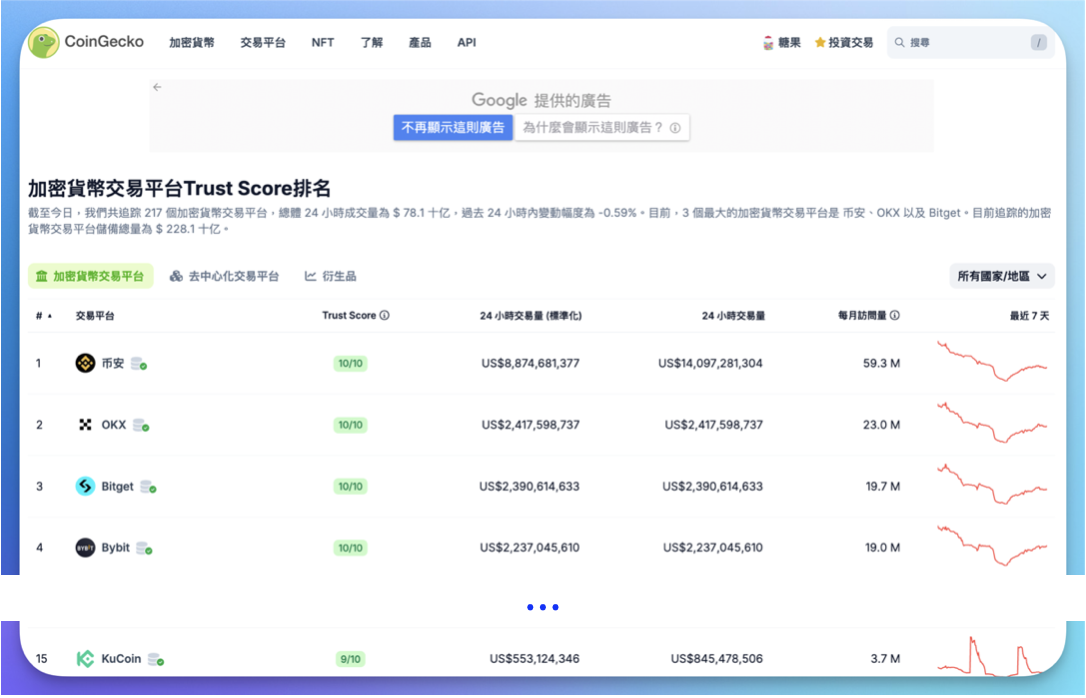Screen dimensions: 1086x698
Task: Click OKX Trust Score 10/10 badge
Action: tap(350, 425)
